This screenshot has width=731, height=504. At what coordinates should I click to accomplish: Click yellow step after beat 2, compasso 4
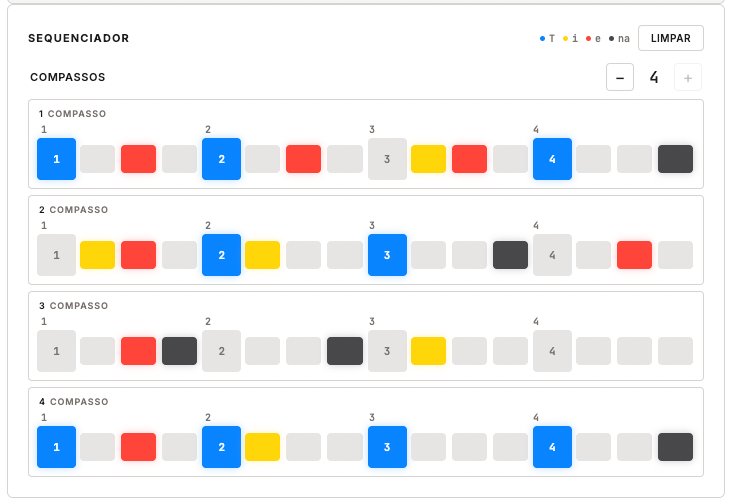pos(262,447)
